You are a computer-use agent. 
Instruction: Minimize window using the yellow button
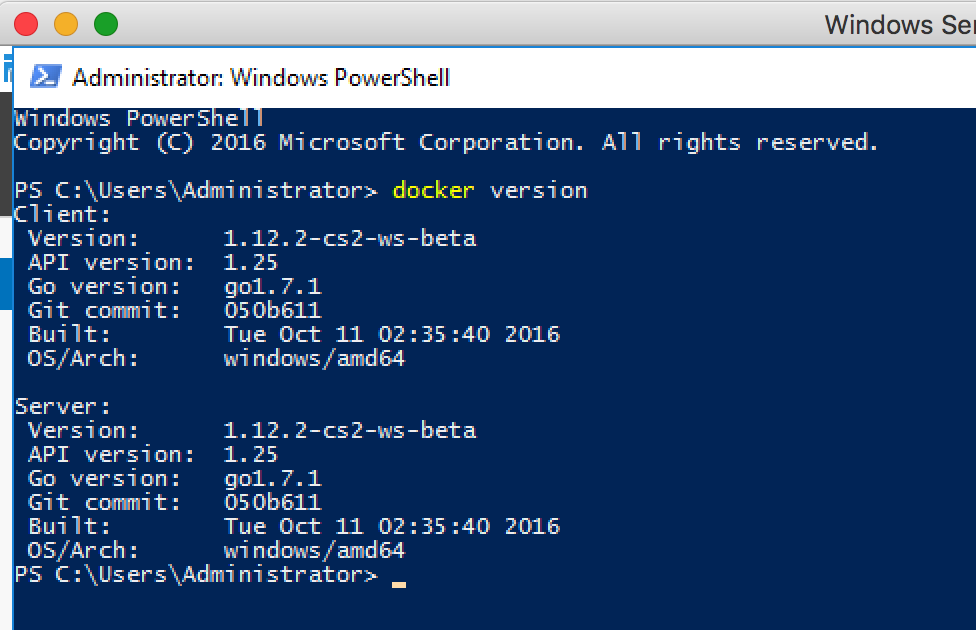pyautogui.click(x=66, y=24)
